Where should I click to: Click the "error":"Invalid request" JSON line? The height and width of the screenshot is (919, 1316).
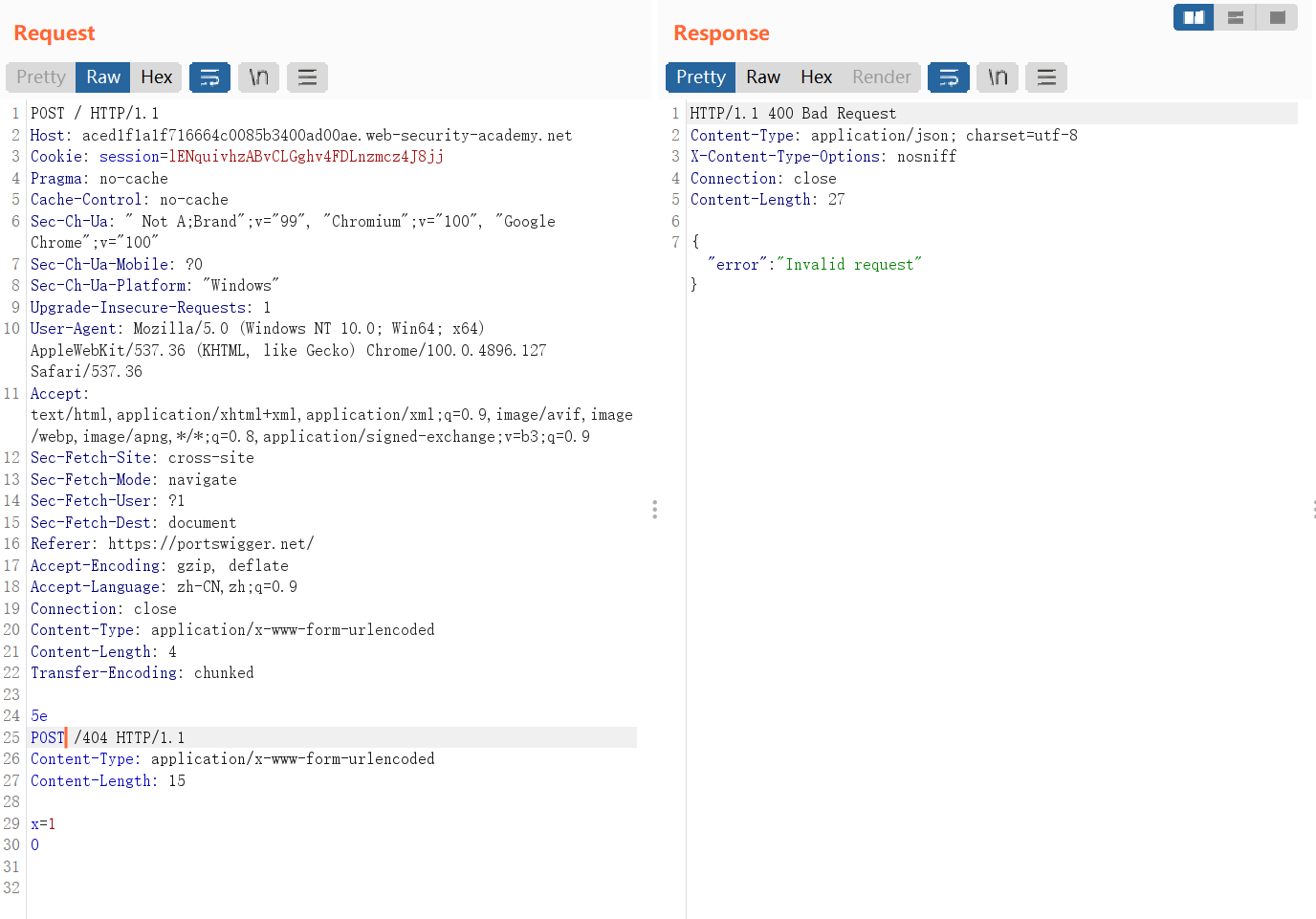[815, 265]
